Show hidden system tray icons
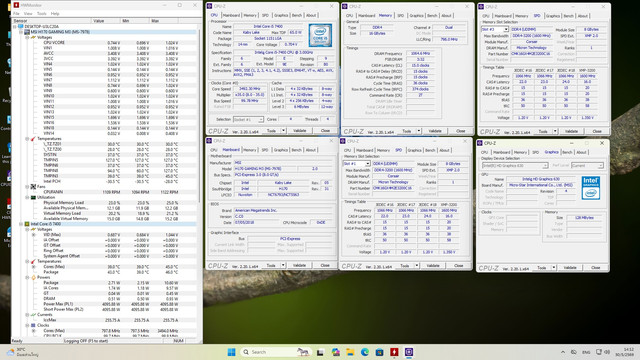The height and width of the screenshot is (360, 640). point(563,352)
